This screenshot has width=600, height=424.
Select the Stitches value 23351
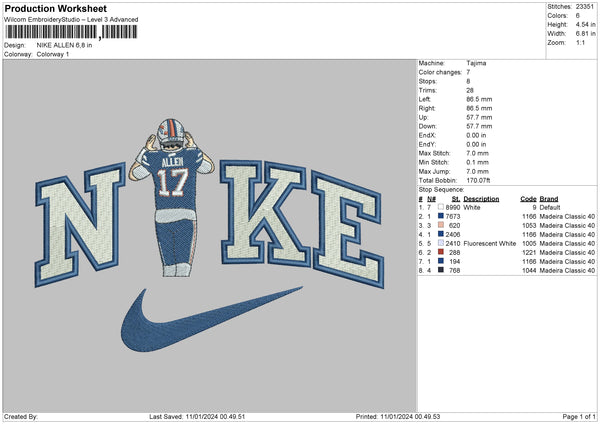(585, 7)
